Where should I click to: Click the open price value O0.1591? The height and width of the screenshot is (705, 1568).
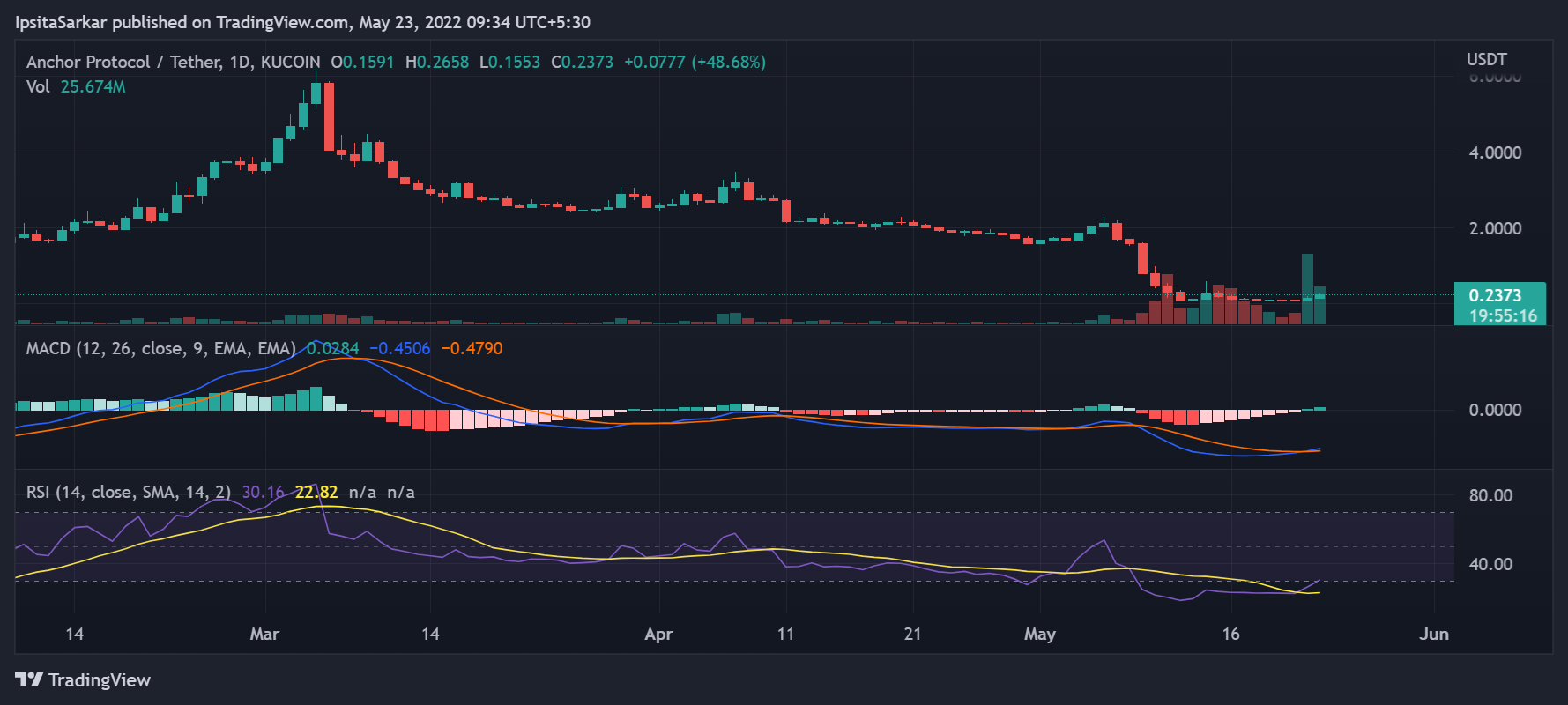[362, 62]
